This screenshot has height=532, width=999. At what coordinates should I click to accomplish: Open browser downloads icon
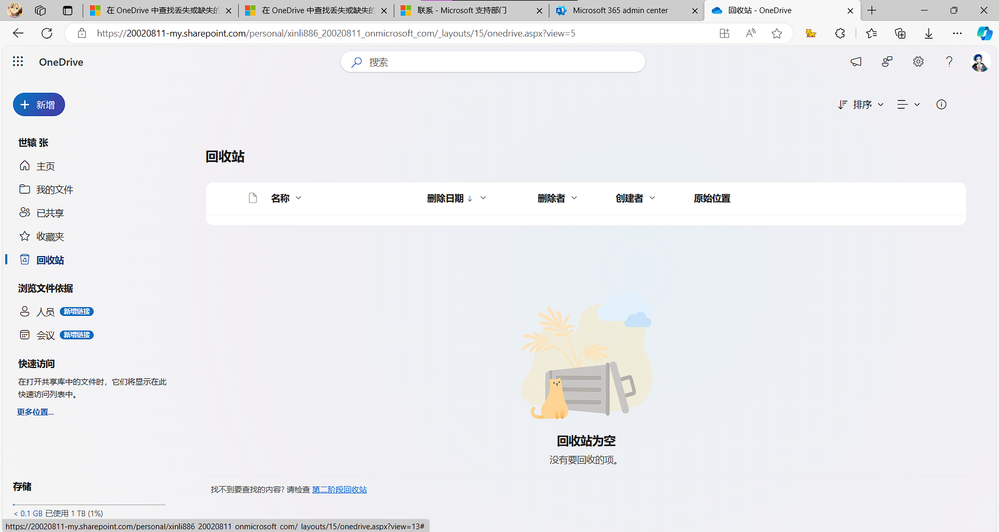coord(929,33)
